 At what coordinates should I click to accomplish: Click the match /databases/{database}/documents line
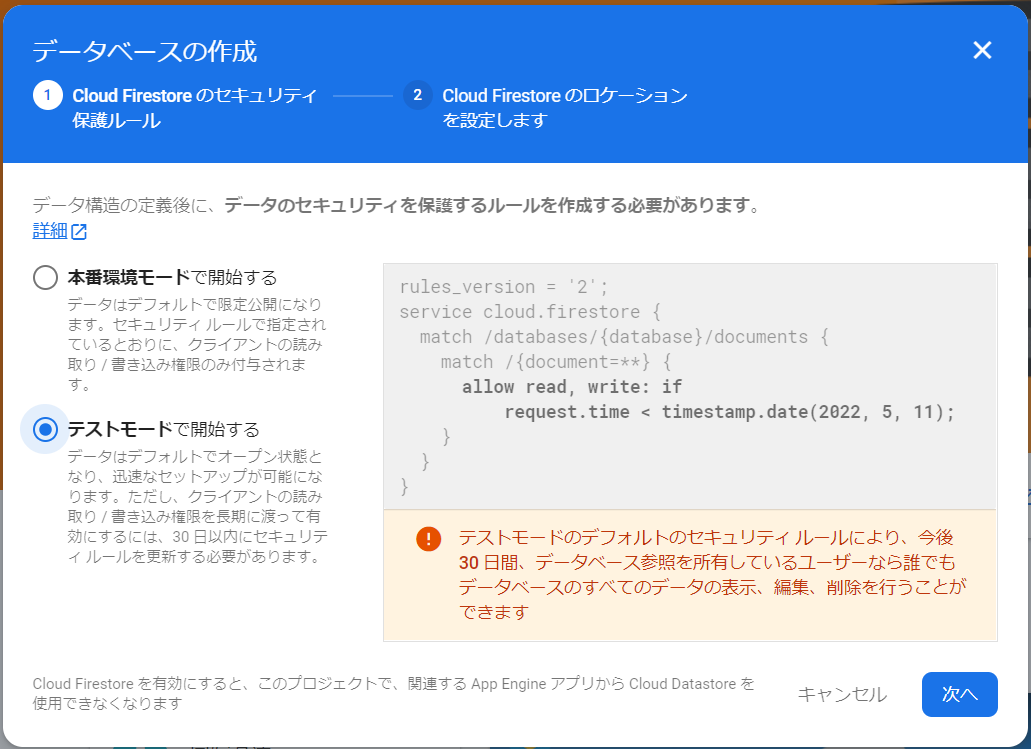pos(624,337)
